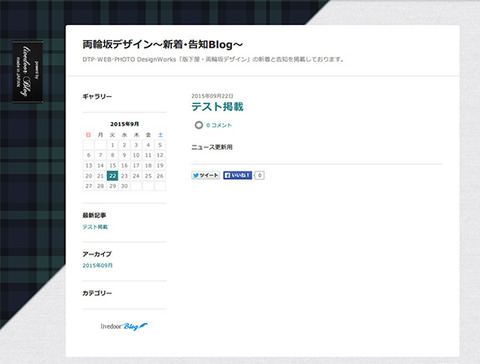Click calendar day 19
Image resolution: width=480 pixels, height=364 pixels.
160,166
